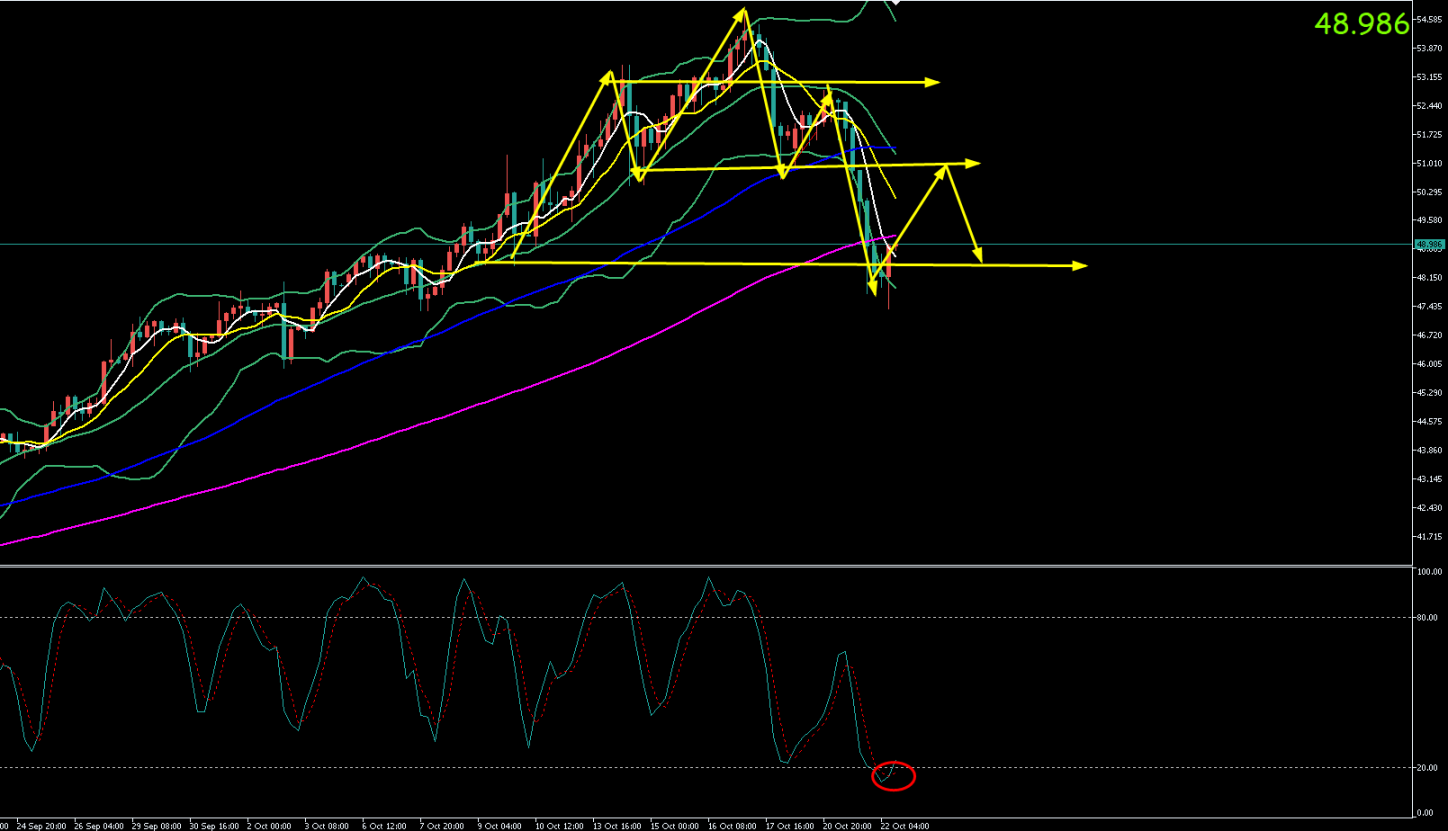Click the large green 48.986 price readout
The image size is (1448, 831).
pyautogui.click(x=1361, y=24)
